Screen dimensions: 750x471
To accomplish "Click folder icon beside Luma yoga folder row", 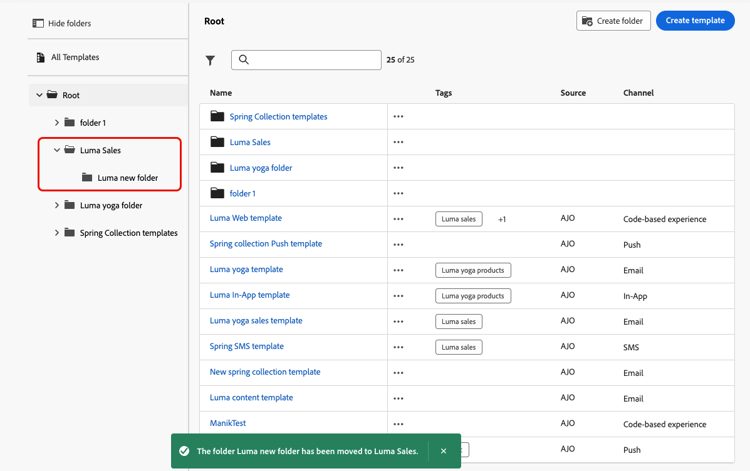I will point(217,168).
